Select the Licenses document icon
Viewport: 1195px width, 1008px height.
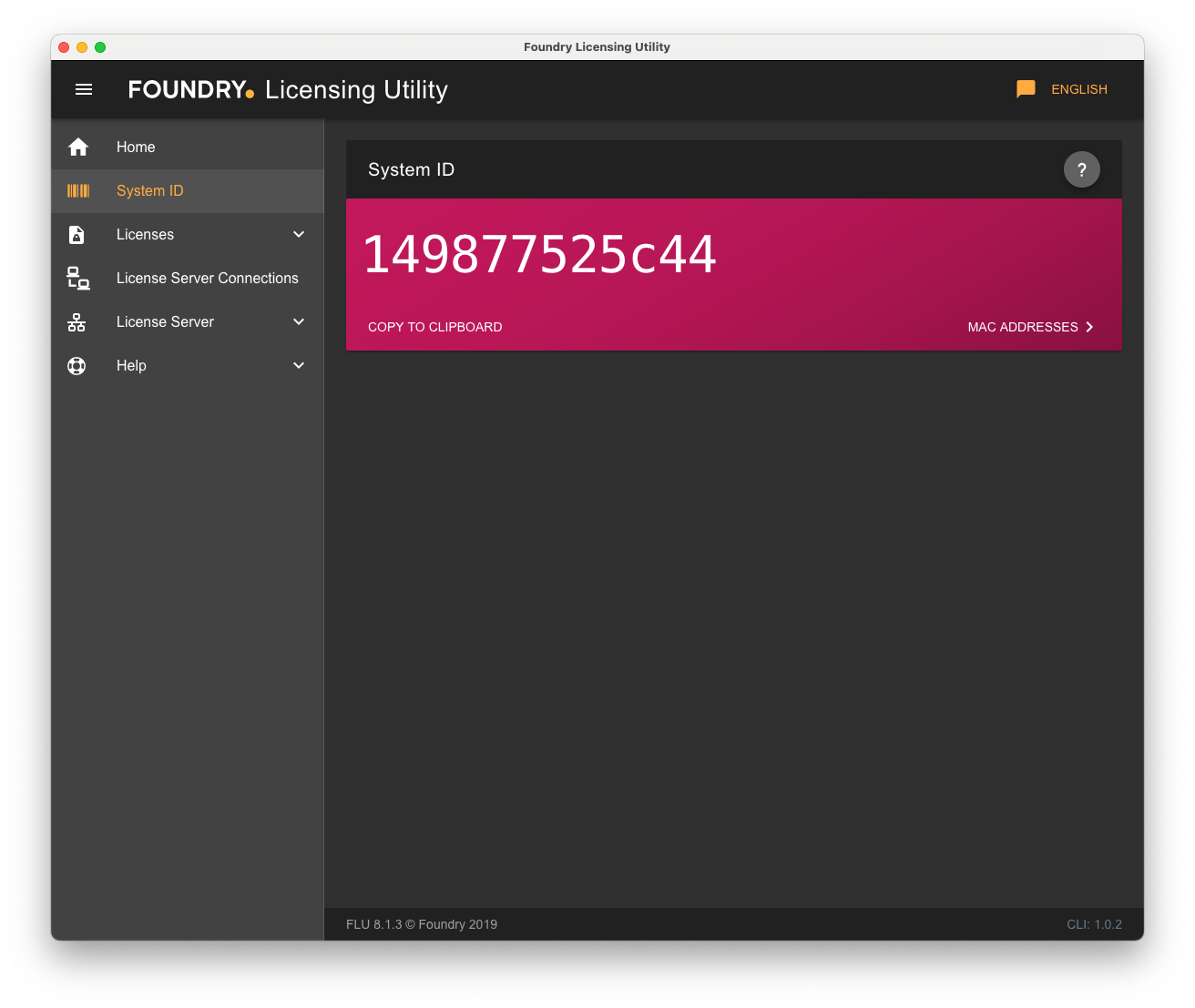(x=77, y=234)
